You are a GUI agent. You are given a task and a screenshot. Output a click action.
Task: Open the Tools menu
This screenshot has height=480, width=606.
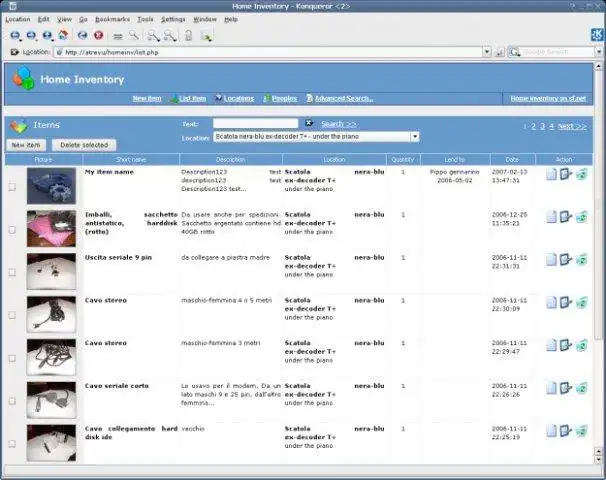click(x=145, y=19)
